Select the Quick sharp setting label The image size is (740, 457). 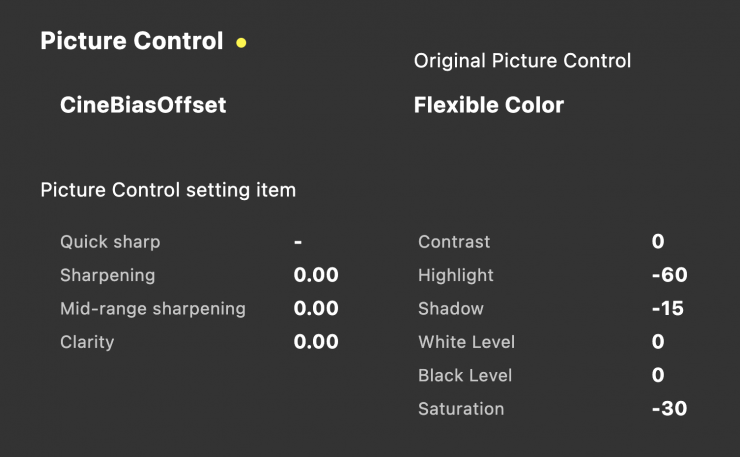tap(110, 242)
